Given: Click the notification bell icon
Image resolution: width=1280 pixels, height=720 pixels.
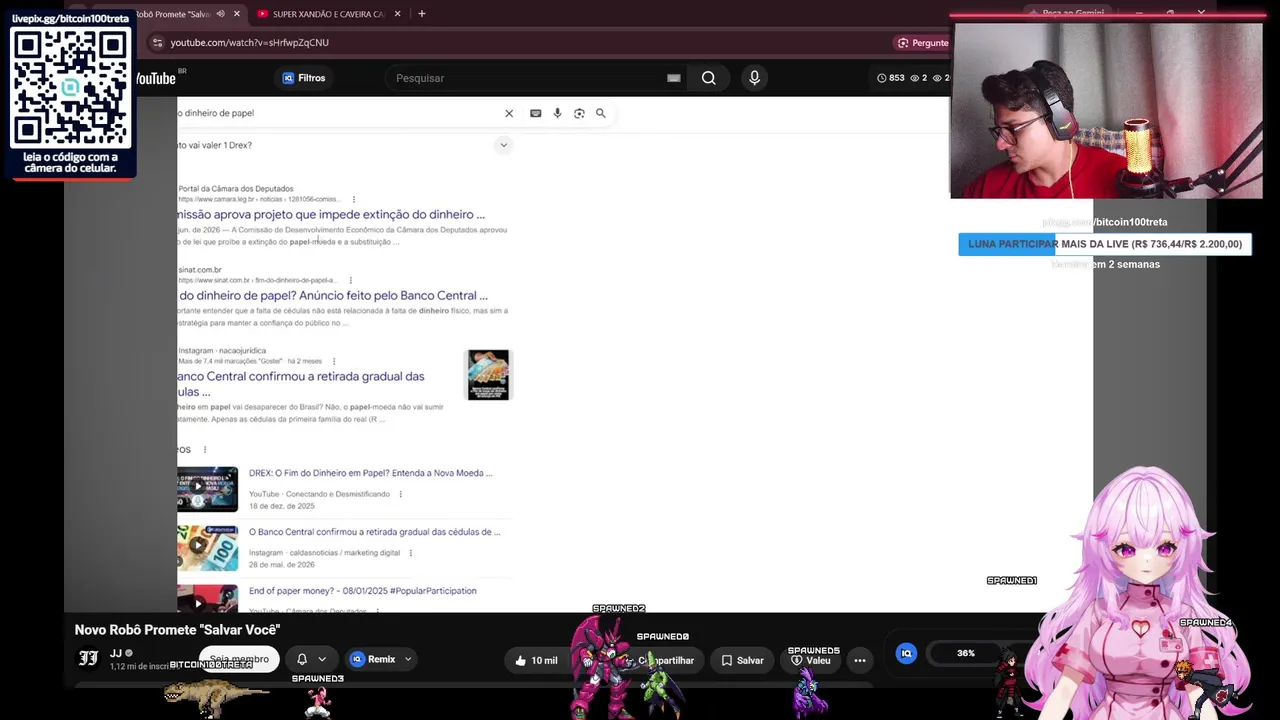Looking at the screenshot, I should pyautogui.click(x=302, y=659).
